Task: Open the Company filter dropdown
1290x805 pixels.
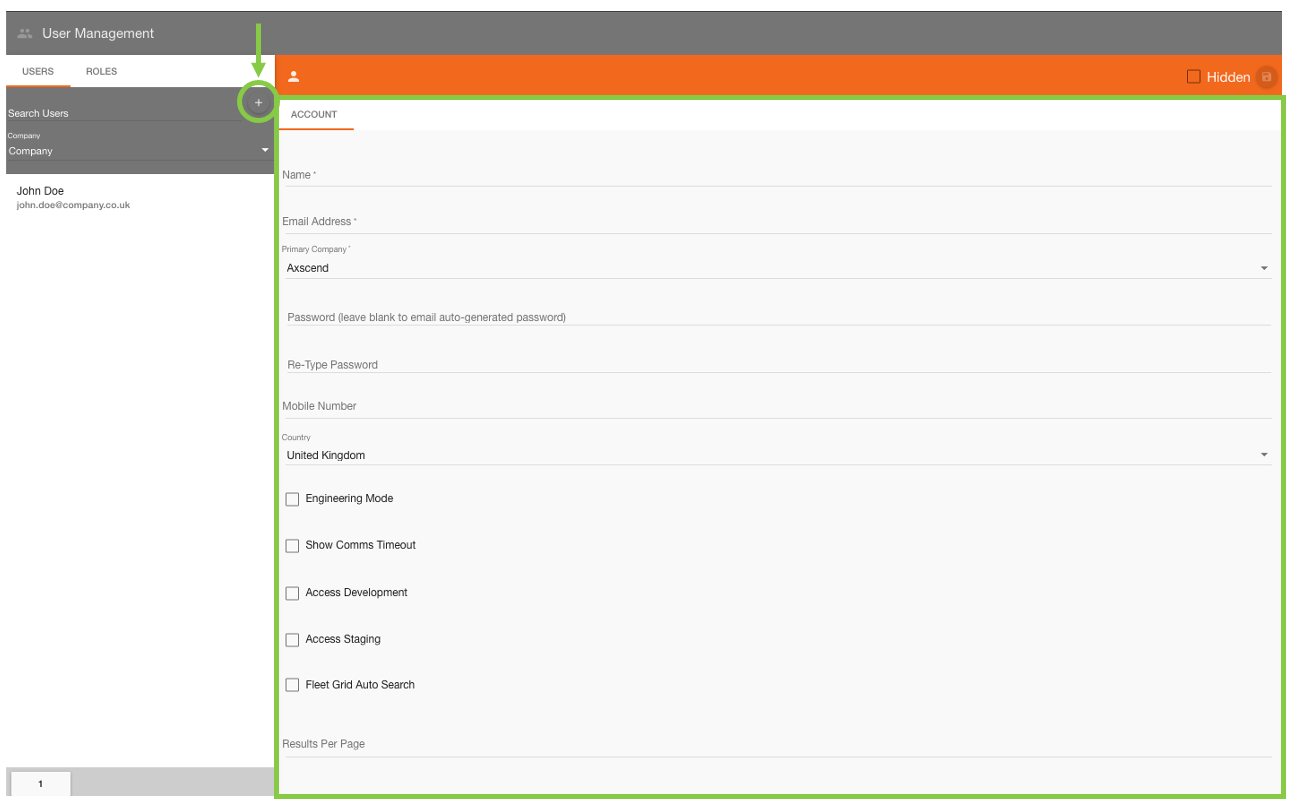Action: pos(138,151)
